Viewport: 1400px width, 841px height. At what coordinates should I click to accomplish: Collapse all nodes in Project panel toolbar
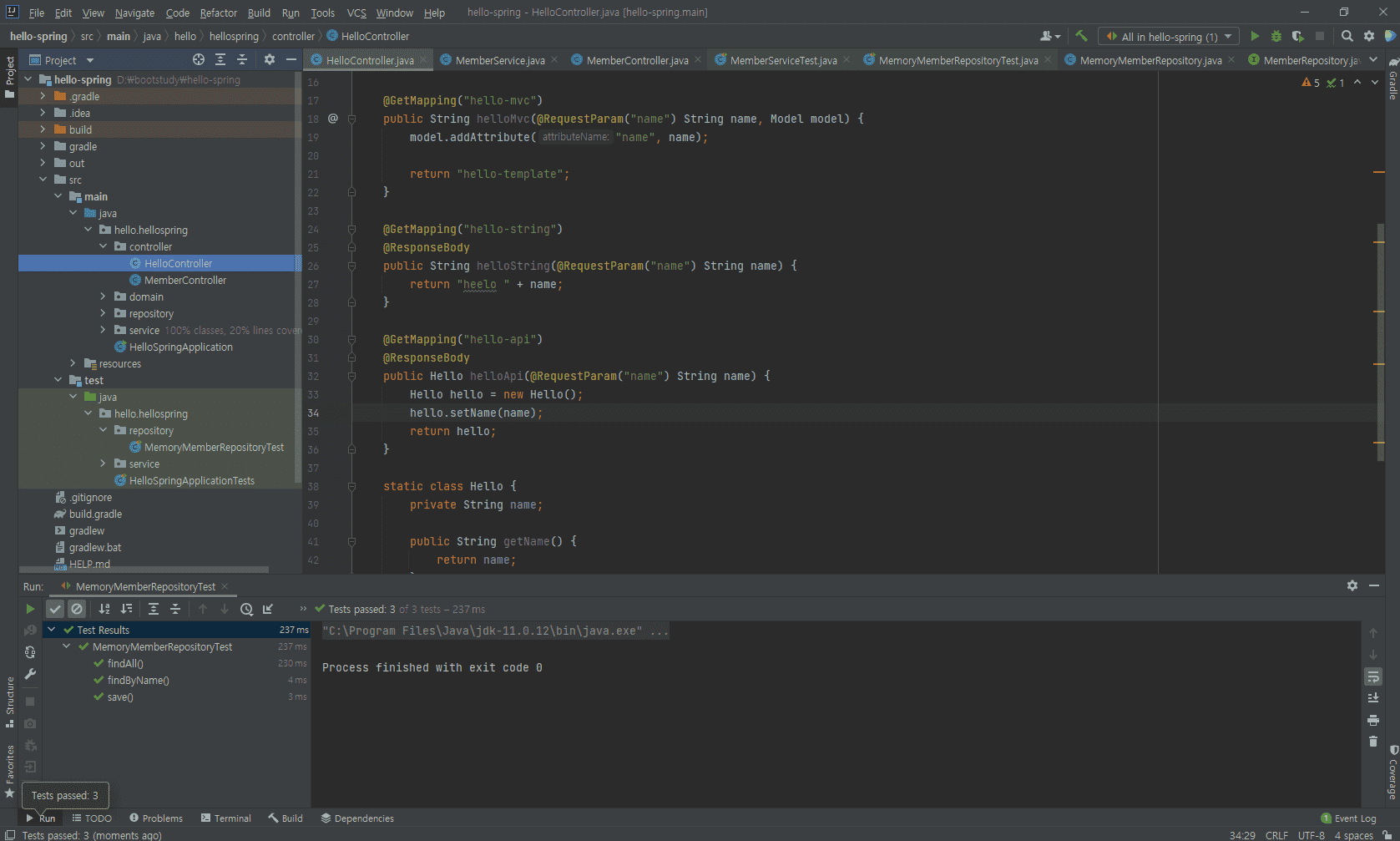[242, 59]
